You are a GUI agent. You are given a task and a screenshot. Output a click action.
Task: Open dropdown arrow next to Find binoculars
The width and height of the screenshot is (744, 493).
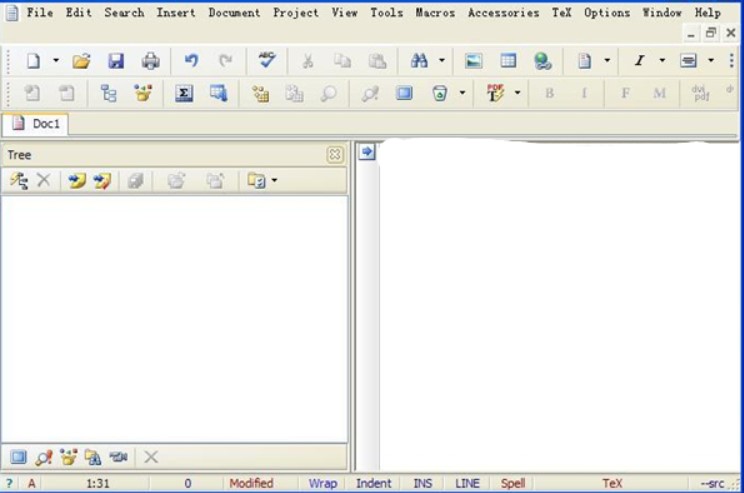click(442, 61)
